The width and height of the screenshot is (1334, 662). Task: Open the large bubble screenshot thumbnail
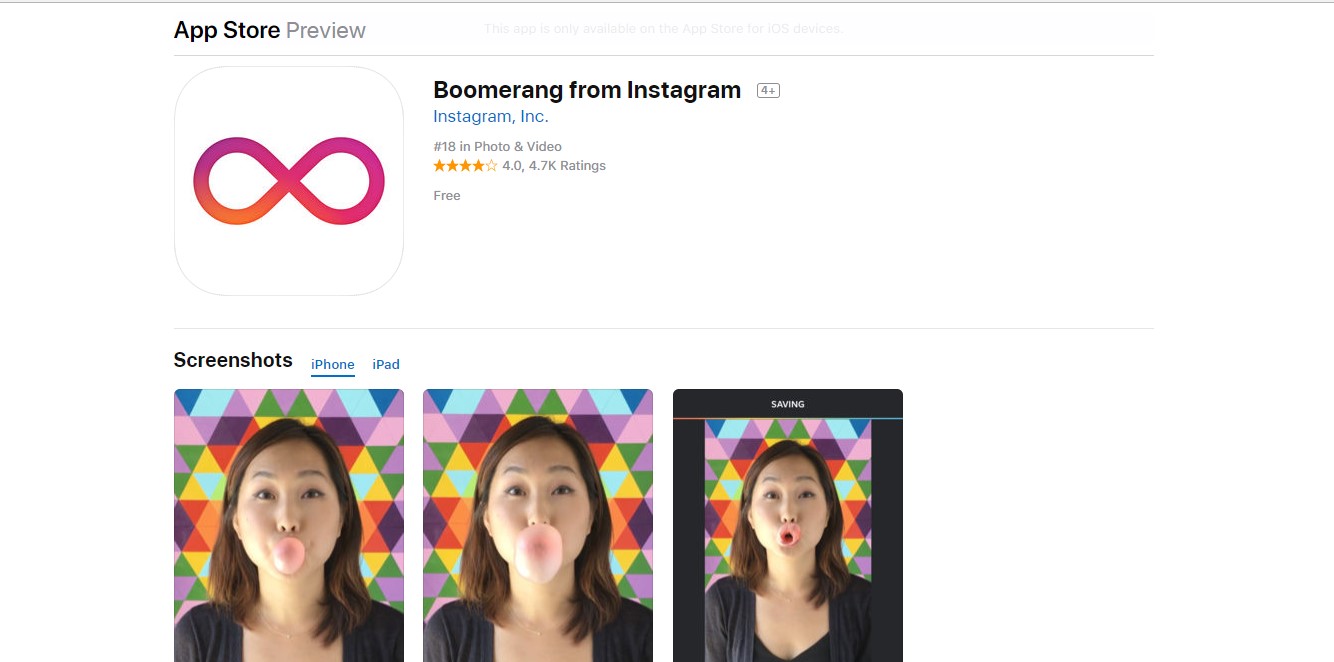538,525
